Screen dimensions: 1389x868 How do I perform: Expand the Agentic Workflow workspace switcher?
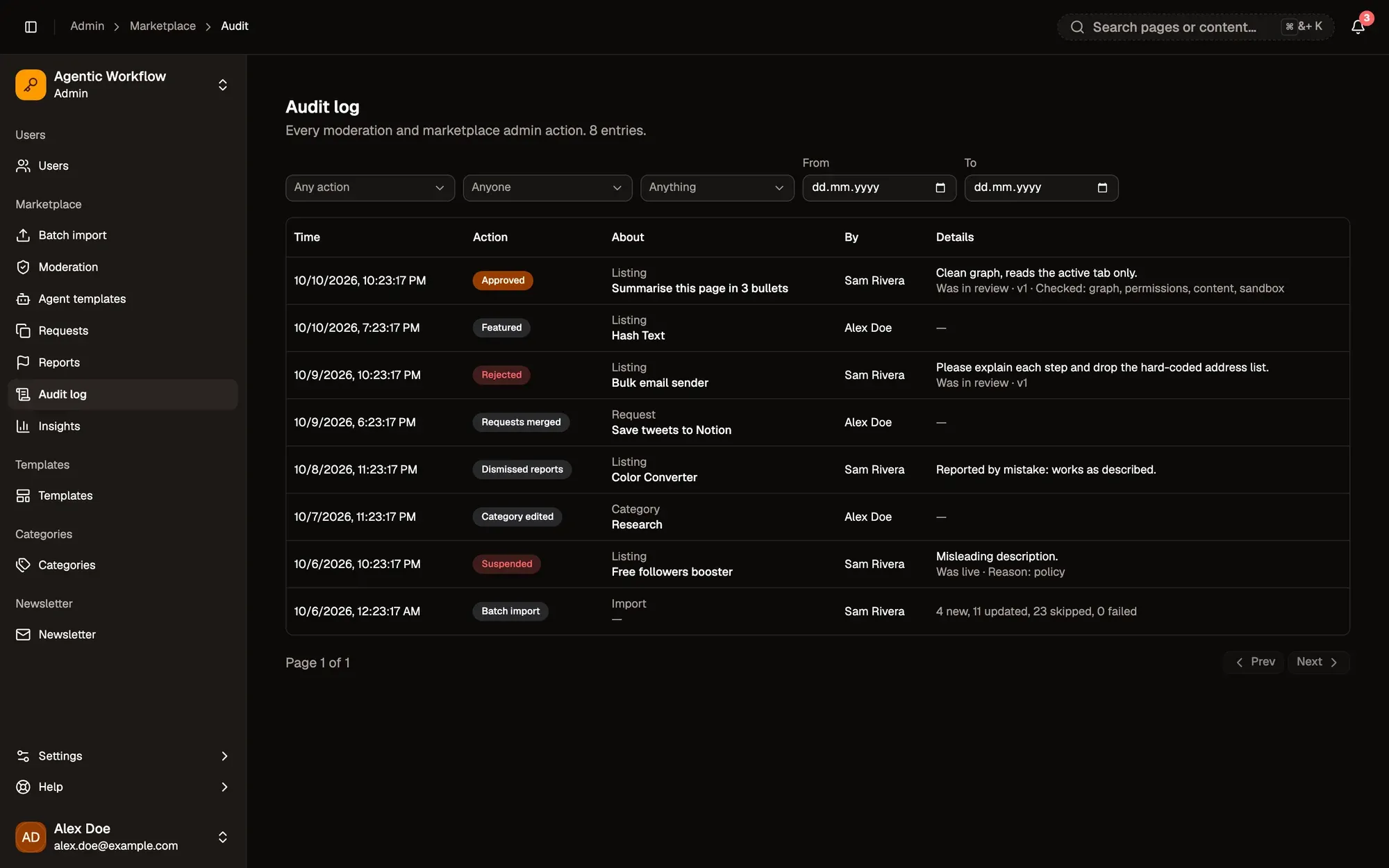point(222,85)
